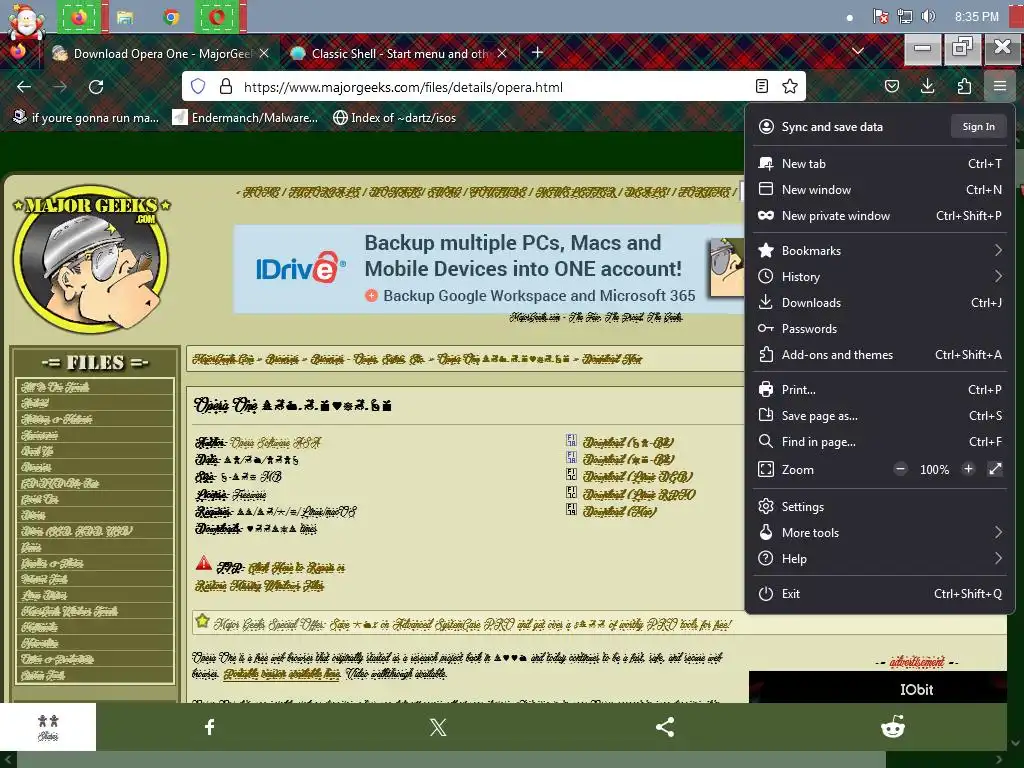Click the network tray icon
Viewport: 1024px width, 768px height.
pos(904,16)
